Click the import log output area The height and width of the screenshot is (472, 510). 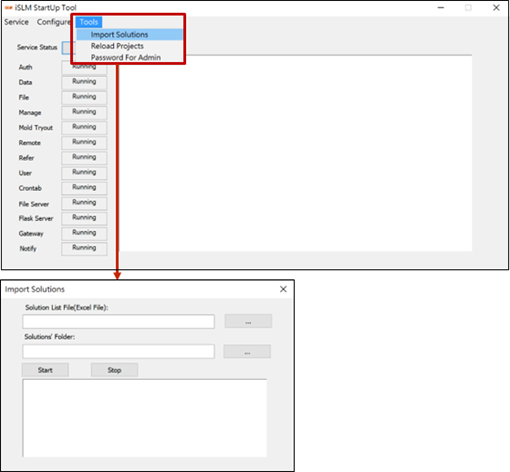coord(145,418)
